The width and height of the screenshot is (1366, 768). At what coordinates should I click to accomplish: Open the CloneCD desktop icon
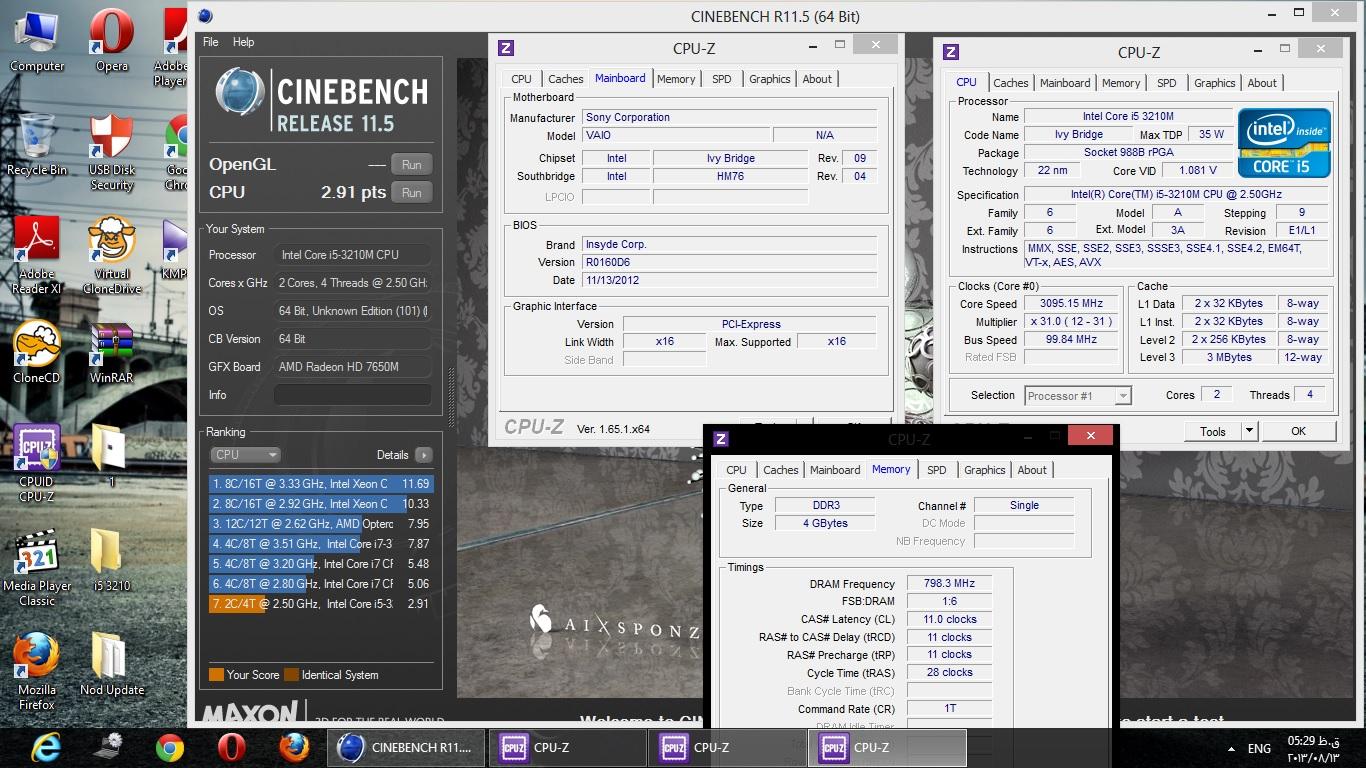tap(37, 352)
